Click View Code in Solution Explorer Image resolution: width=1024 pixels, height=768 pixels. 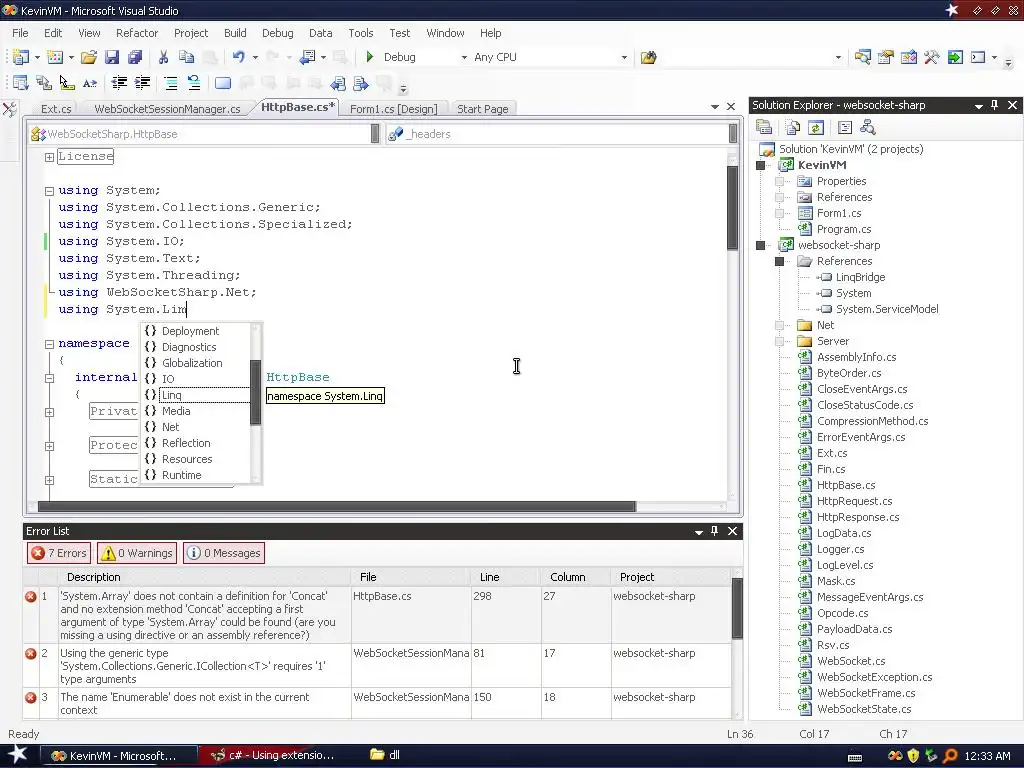tap(844, 127)
